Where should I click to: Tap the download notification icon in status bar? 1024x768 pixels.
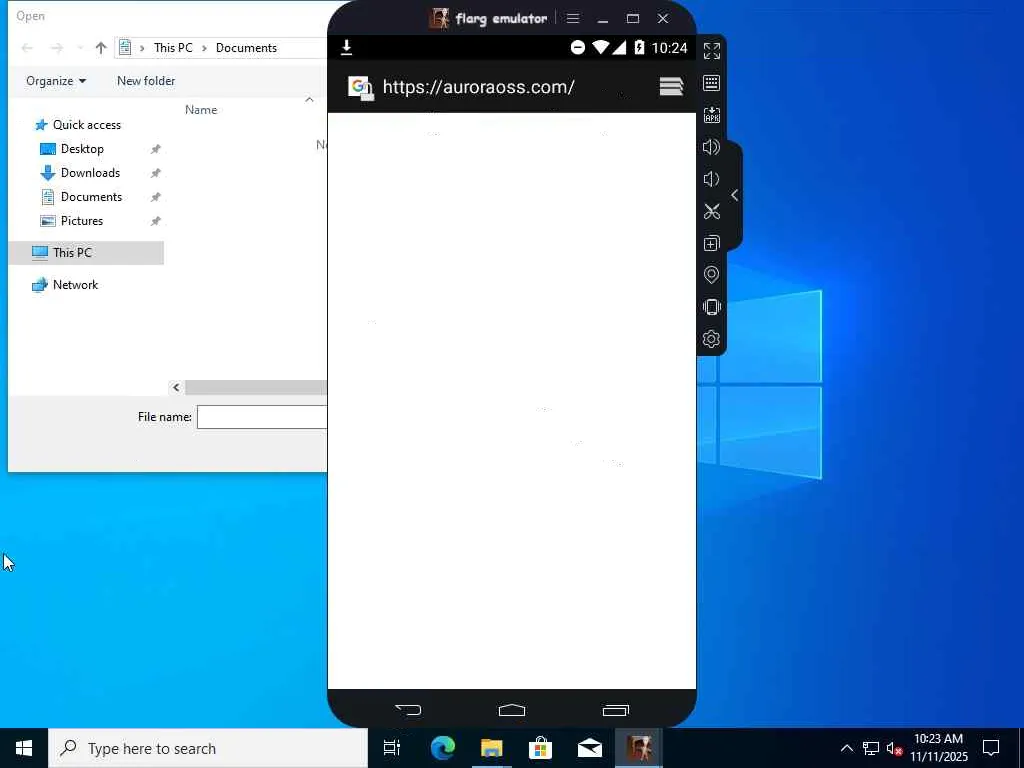tap(346, 47)
